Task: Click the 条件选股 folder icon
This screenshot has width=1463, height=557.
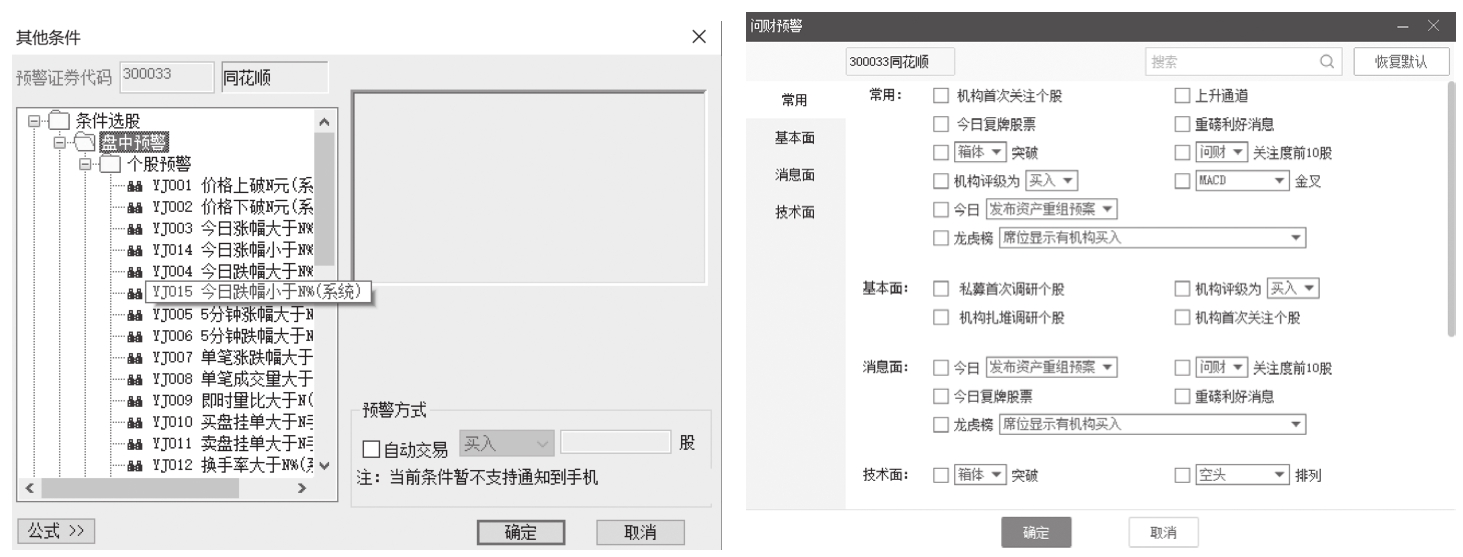Action: tap(60, 122)
